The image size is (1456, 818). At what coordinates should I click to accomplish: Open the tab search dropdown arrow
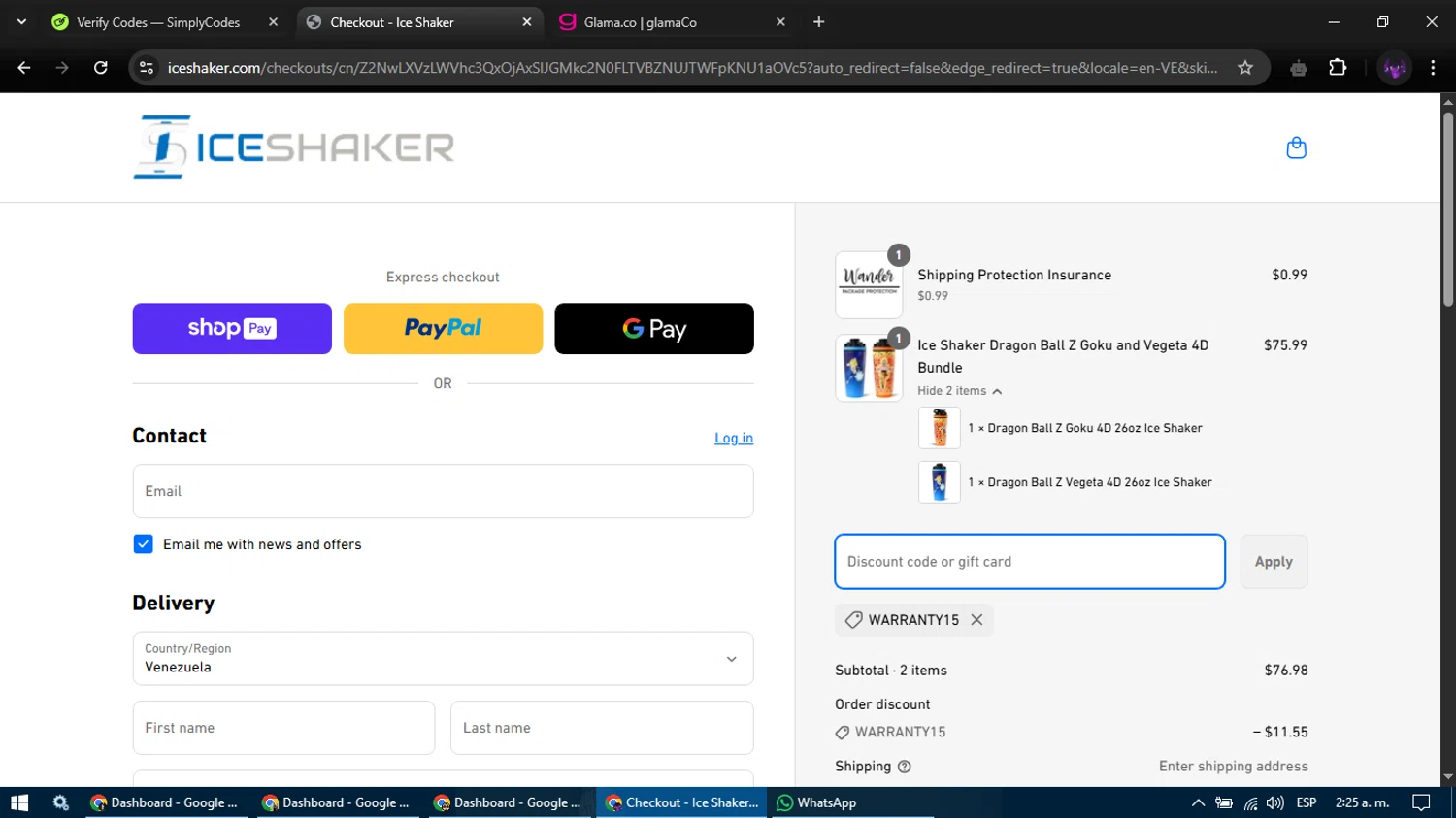[x=21, y=22]
